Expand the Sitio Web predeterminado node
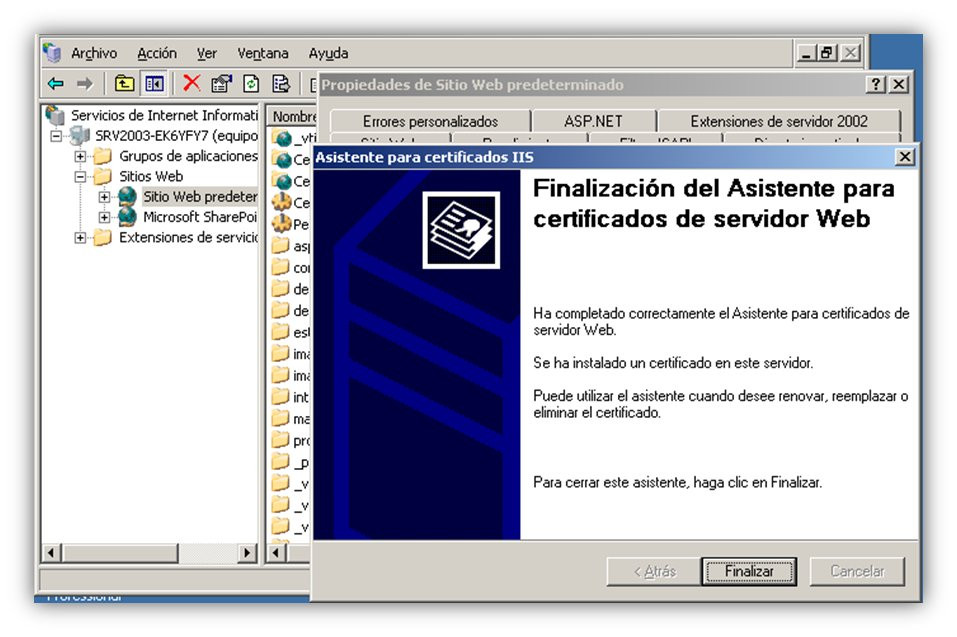This screenshot has width=957, height=637. click(104, 197)
